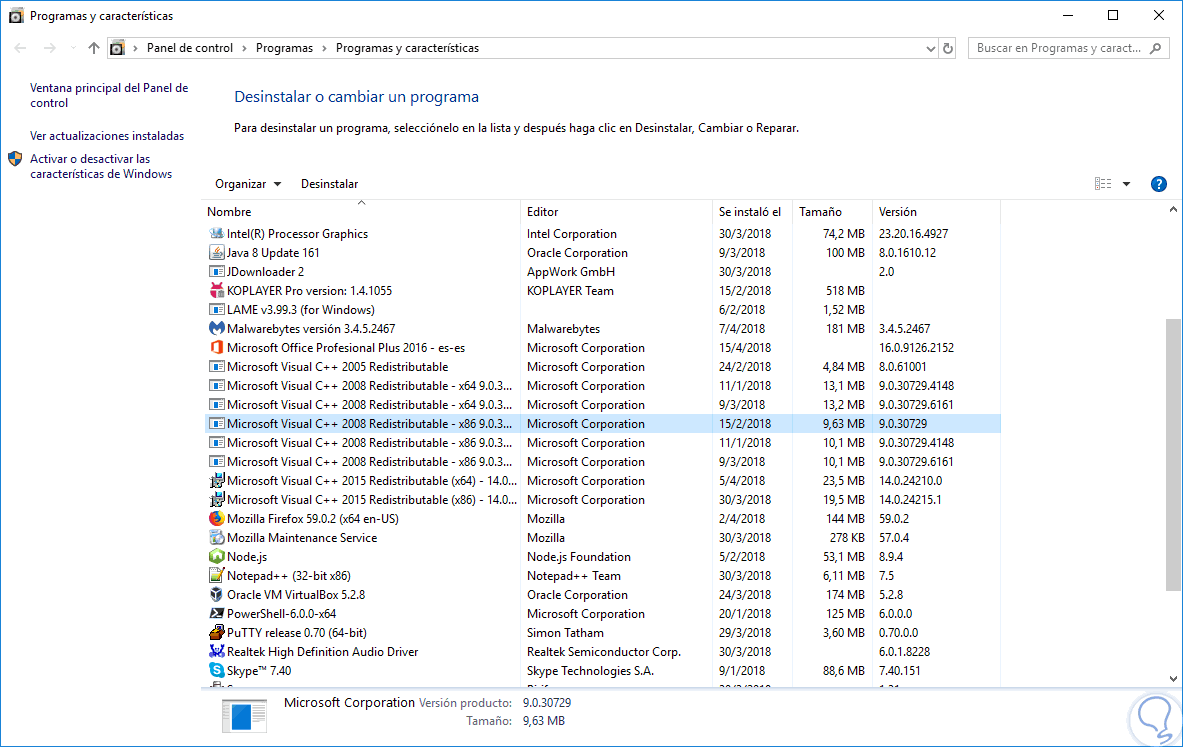Click the Java 8 Update 161 icon
This screenshot has width=1183, height=747.
pyautogui.click(x=217, y=253)
